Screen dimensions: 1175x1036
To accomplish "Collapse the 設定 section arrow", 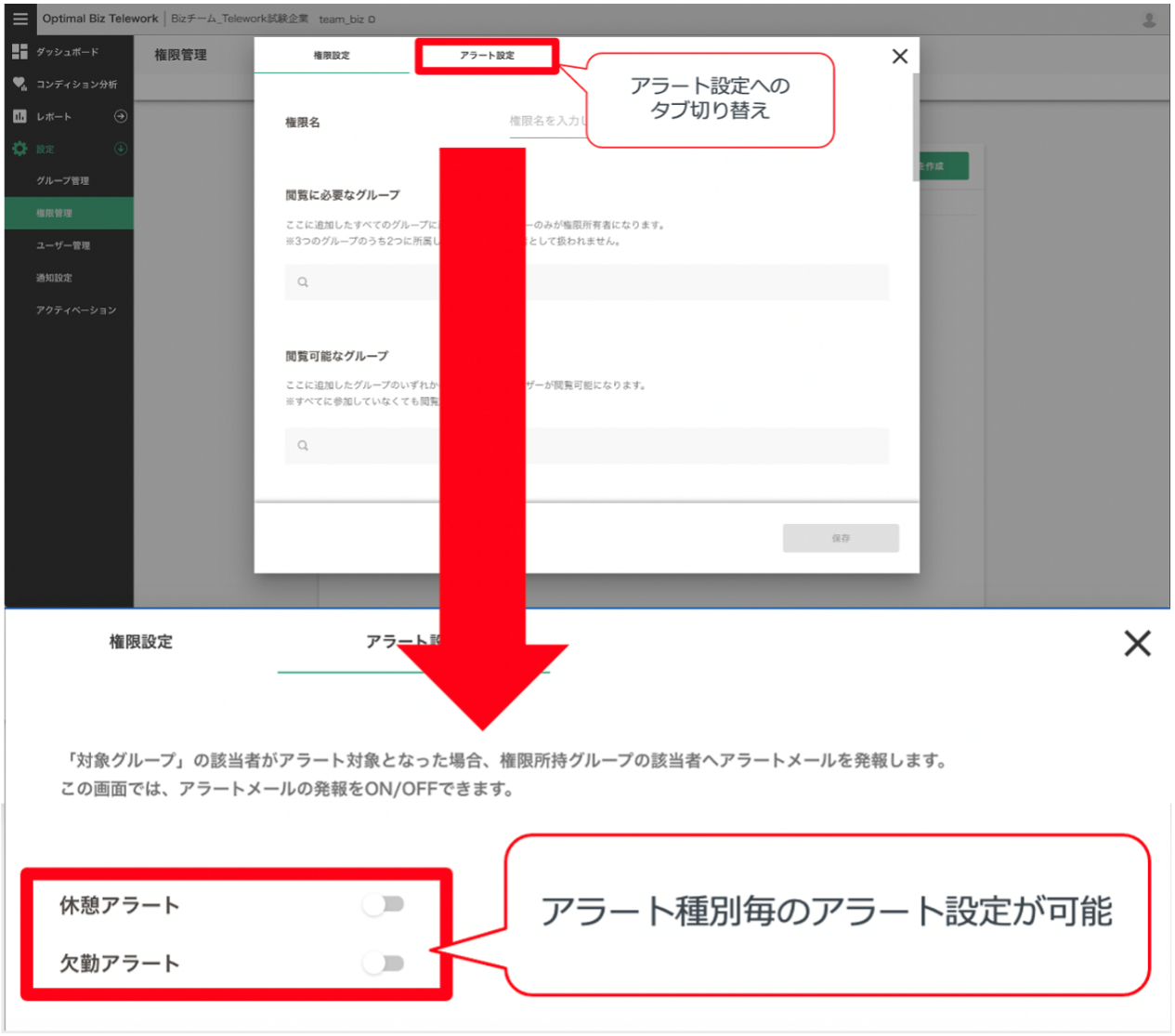I will click(x=121, y=149).
